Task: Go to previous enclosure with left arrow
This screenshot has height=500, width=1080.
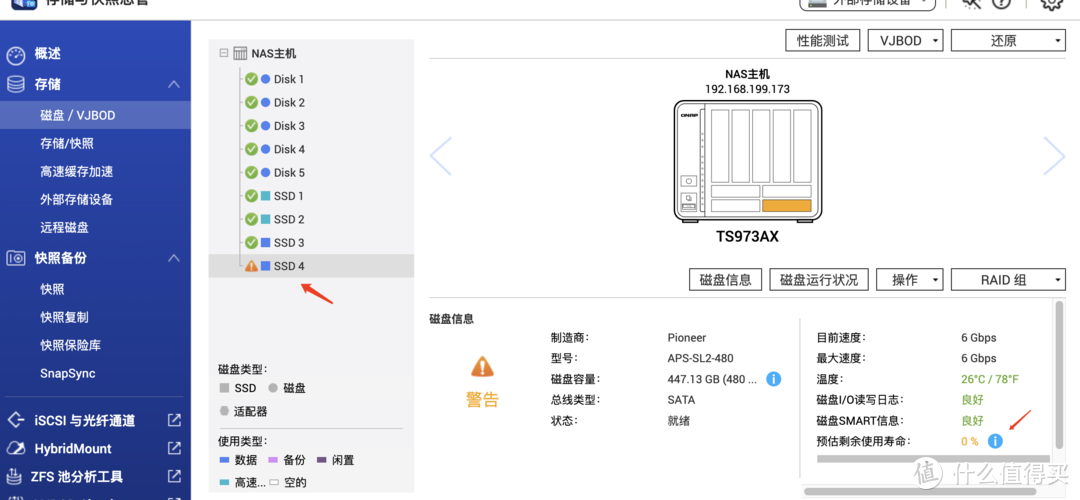Action: [441, 156]
